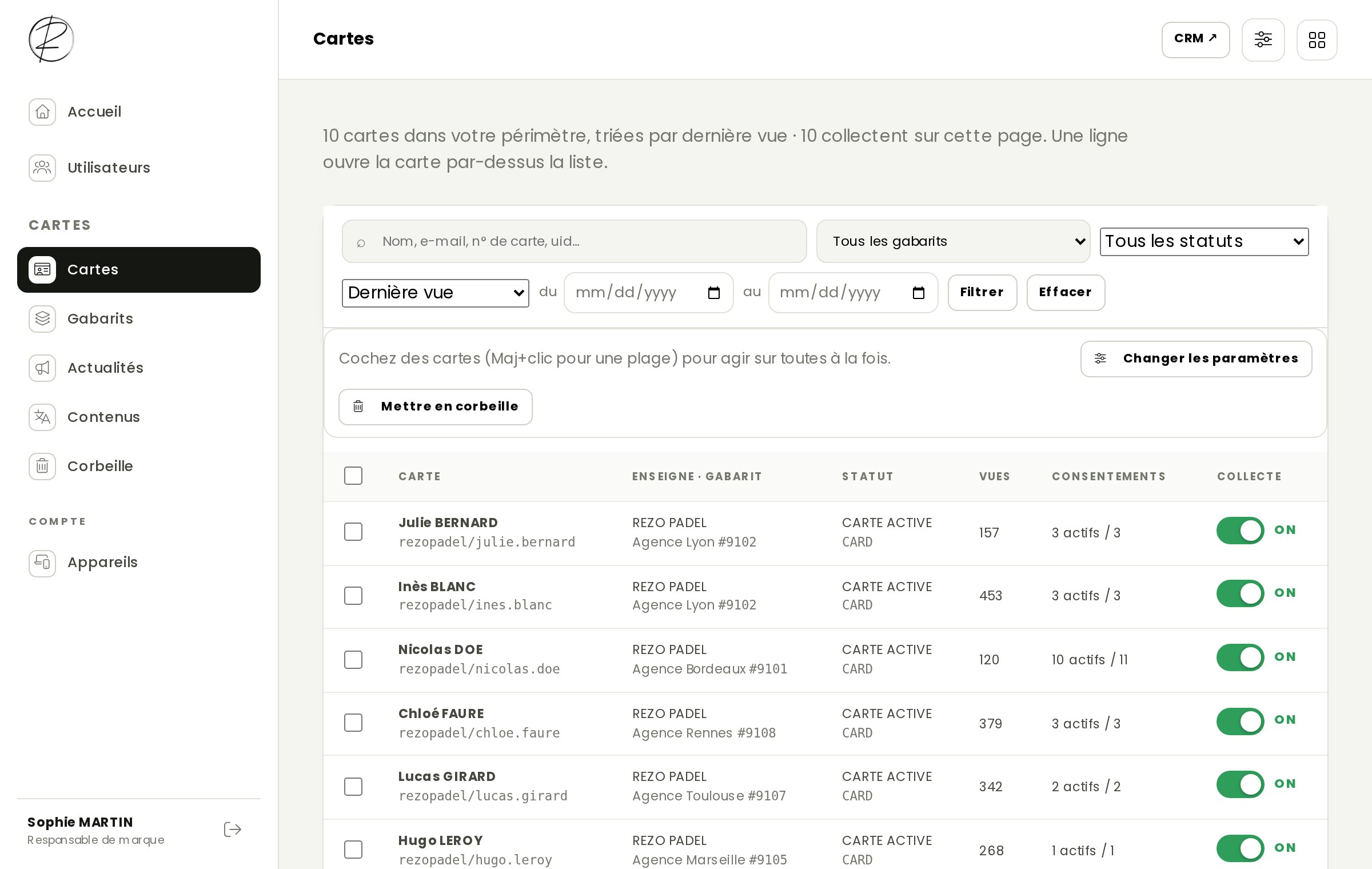Check the select-all checkbox in table header
Screen dimensions: 1372x869
353,476
